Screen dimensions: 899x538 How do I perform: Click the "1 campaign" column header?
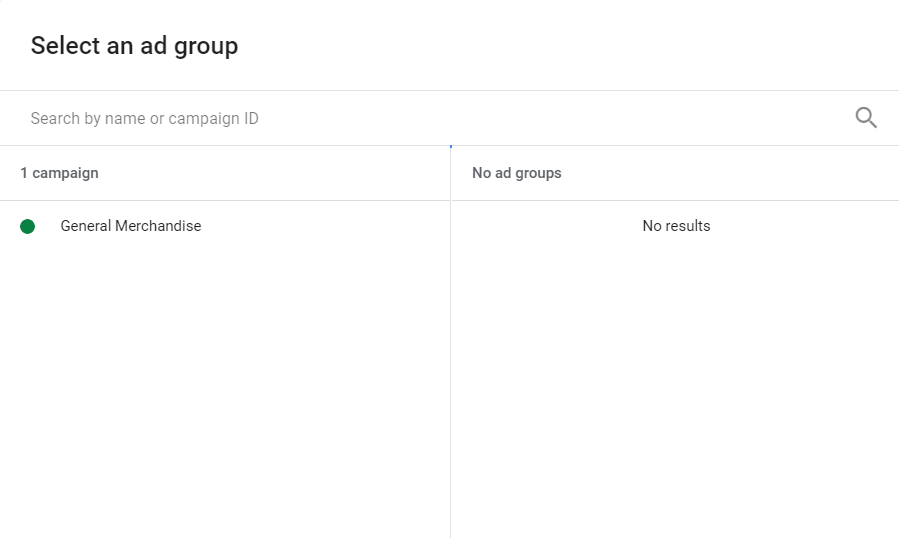point(60,173)
